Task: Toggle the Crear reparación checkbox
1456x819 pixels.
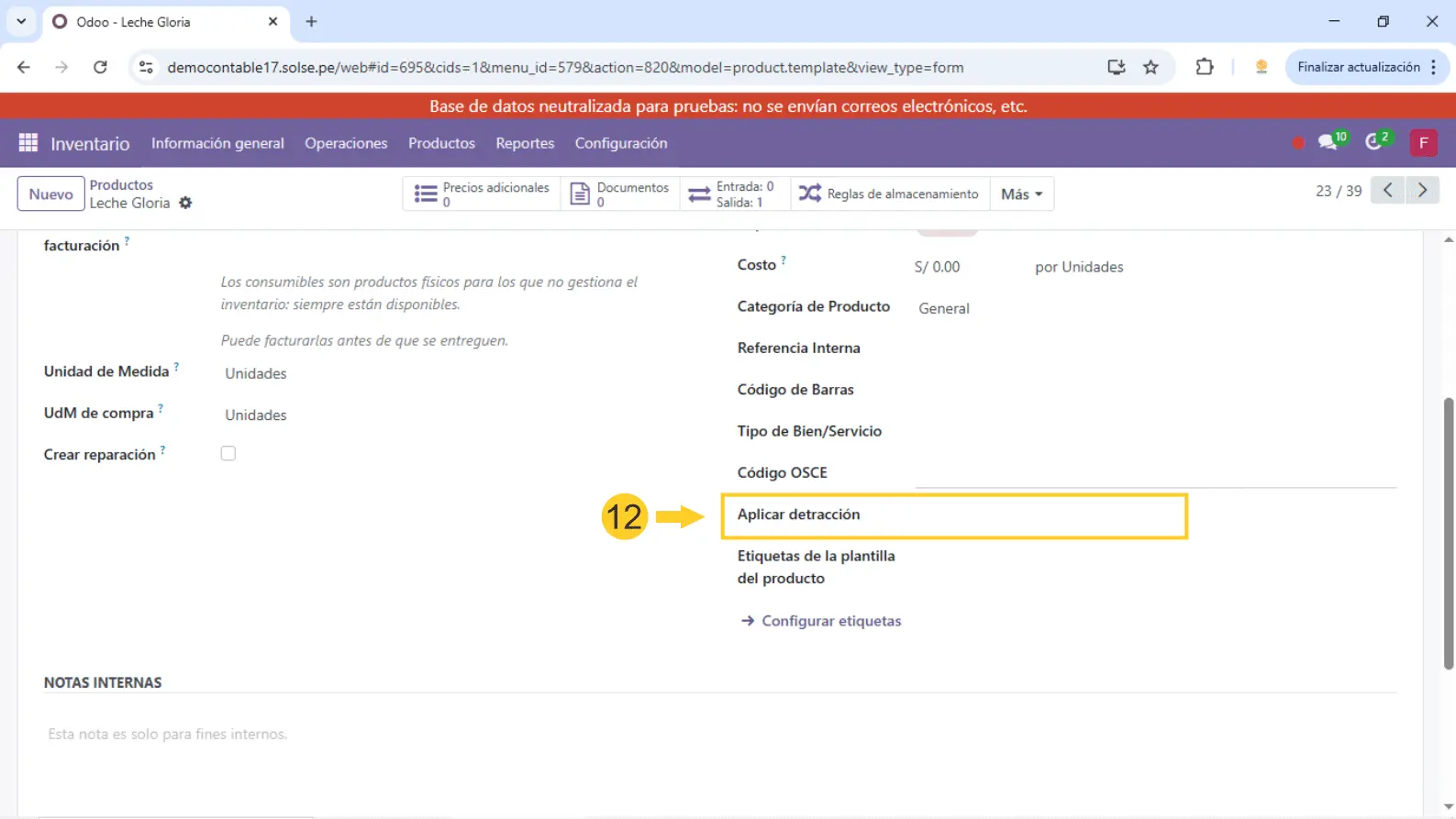Action: (228, 453)
